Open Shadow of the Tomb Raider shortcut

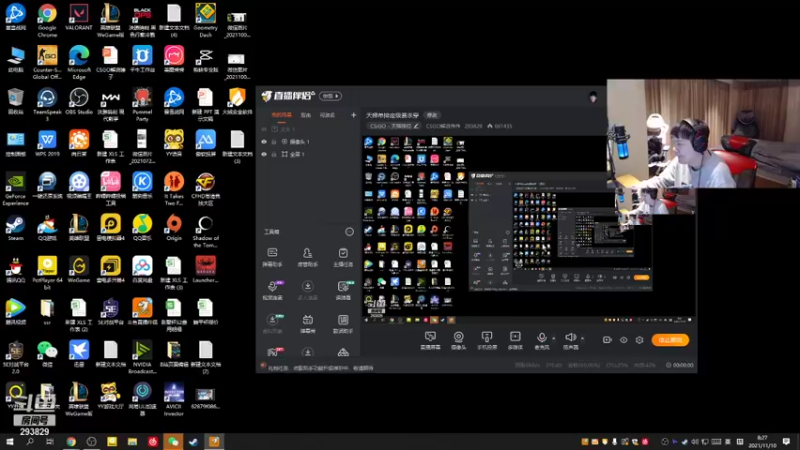[x=205, y=231]
